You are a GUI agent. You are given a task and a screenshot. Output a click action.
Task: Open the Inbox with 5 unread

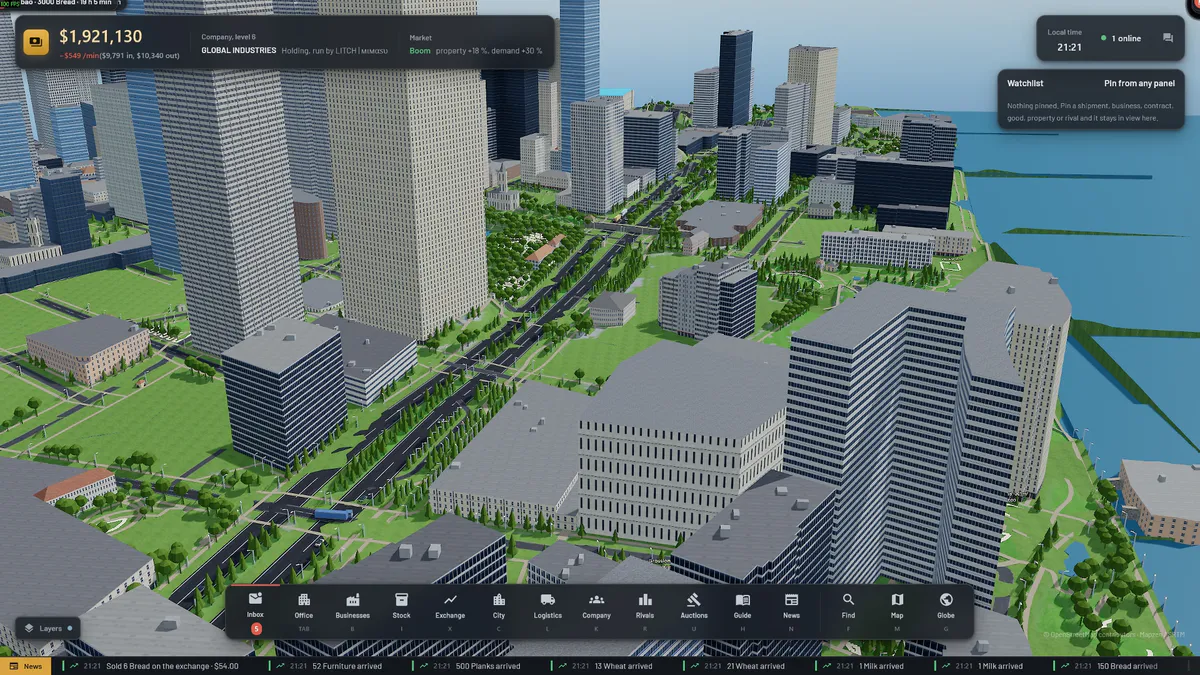(255, 611)
